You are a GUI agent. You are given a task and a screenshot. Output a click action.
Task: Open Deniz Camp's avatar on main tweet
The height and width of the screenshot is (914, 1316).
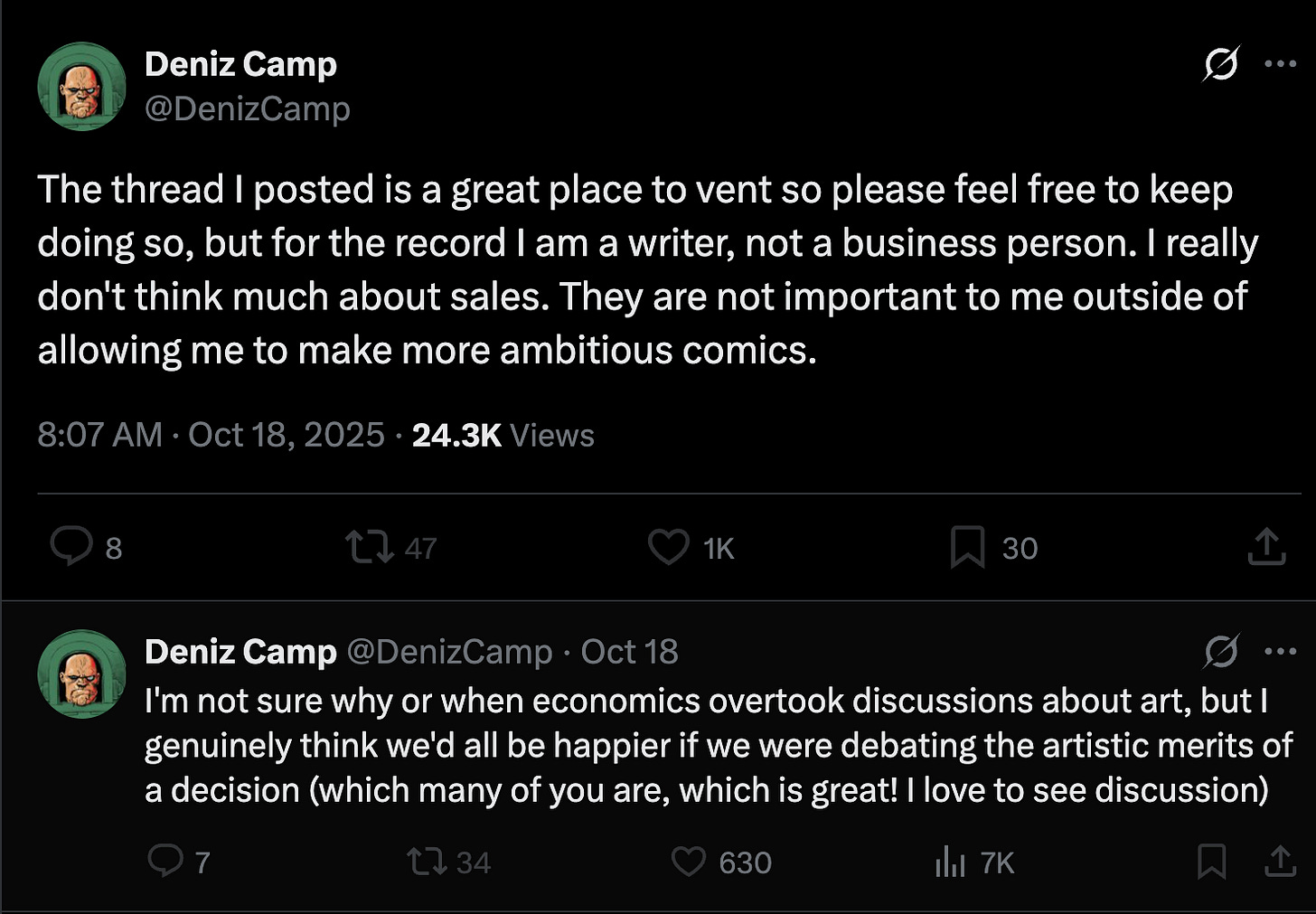tap(81, 87)
